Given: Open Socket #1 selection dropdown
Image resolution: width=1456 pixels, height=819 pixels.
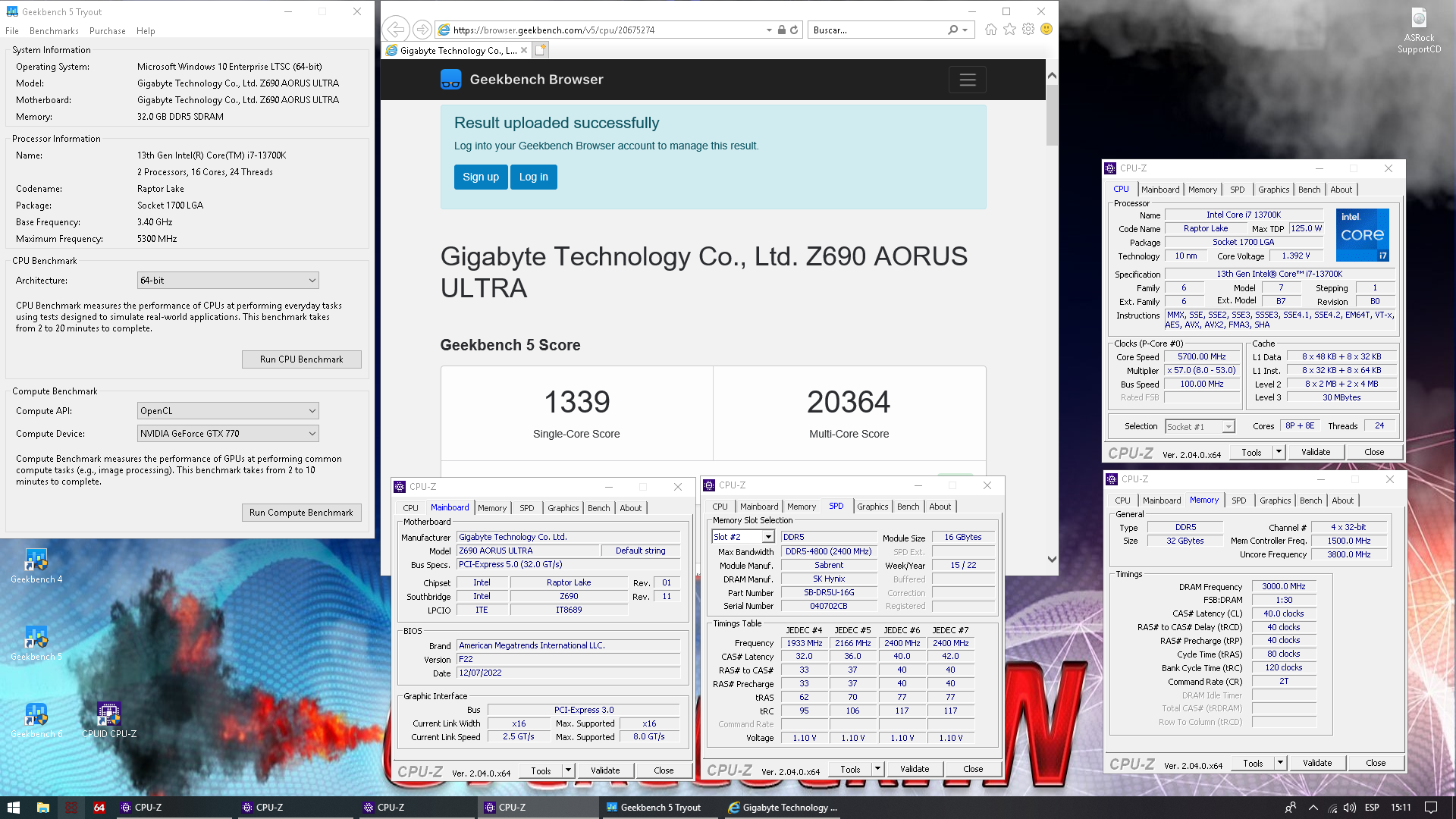Looking at the screenshot, I should (1228, 427).
